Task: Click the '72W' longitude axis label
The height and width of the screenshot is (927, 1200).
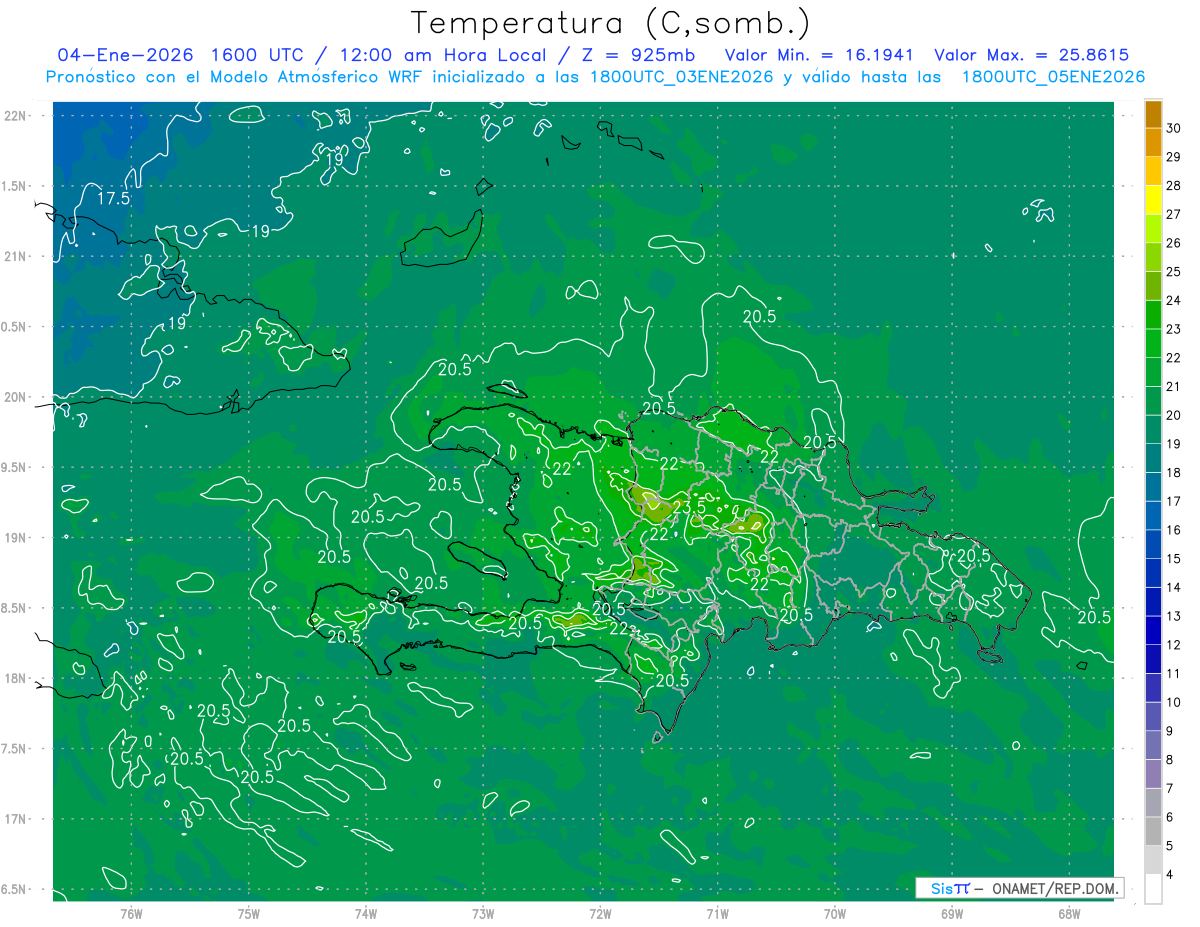Action: [600, 913]
